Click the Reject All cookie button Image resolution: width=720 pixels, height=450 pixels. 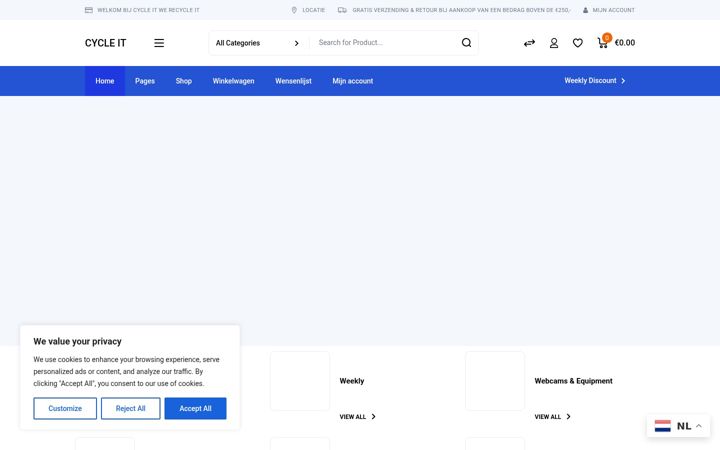(x=130, y=408)
